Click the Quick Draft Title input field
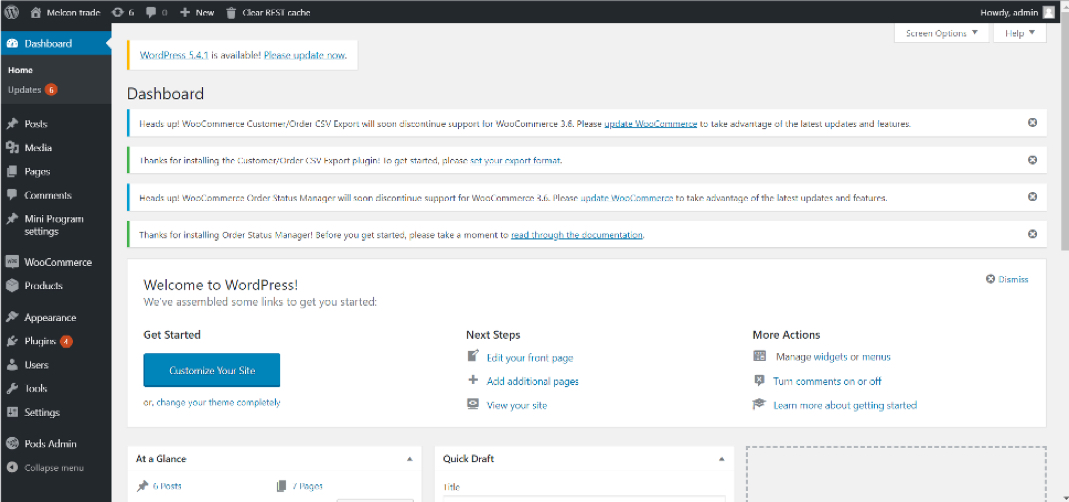The height and width of the screenshot is (502, 1069). coord(584,499)
